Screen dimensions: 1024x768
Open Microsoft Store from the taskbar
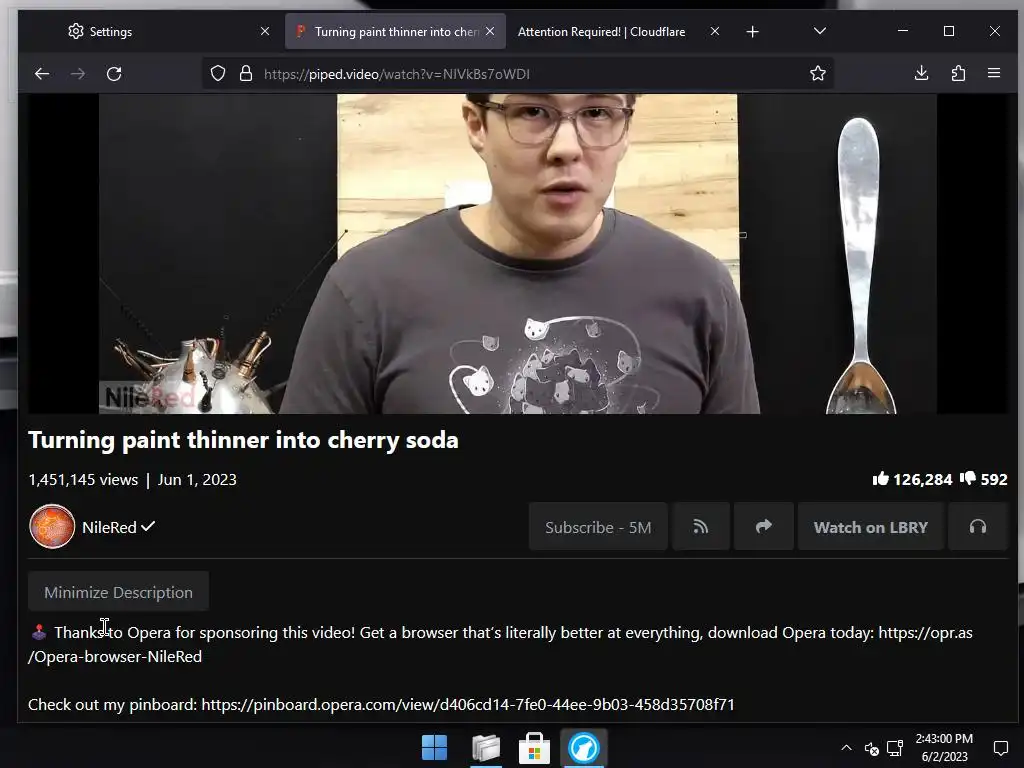[534, 747]
